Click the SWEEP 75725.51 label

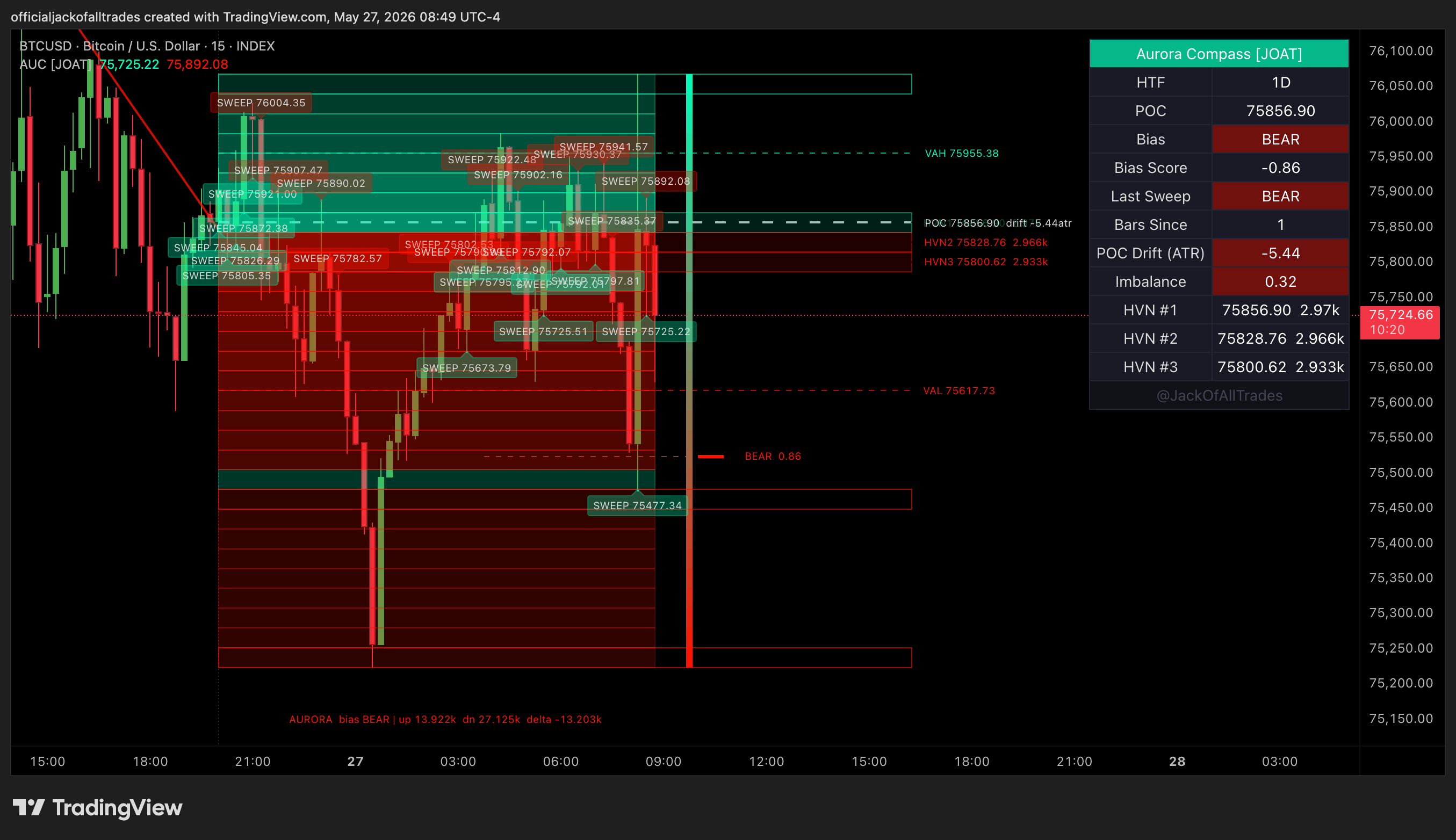click(543, 332)
